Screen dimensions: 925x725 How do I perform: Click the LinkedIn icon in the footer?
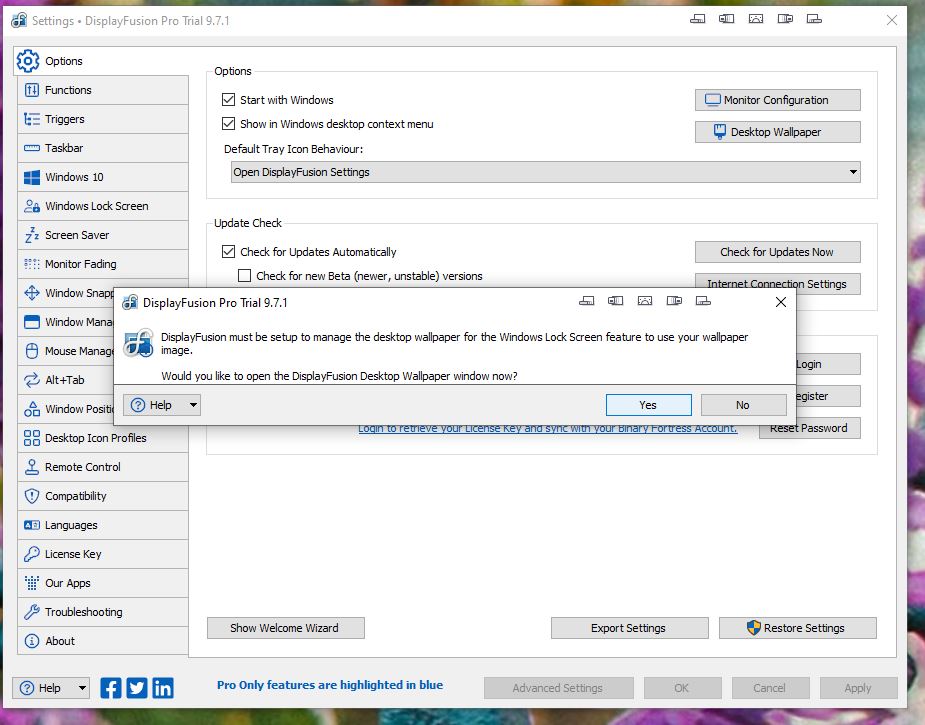click(163, 688)
